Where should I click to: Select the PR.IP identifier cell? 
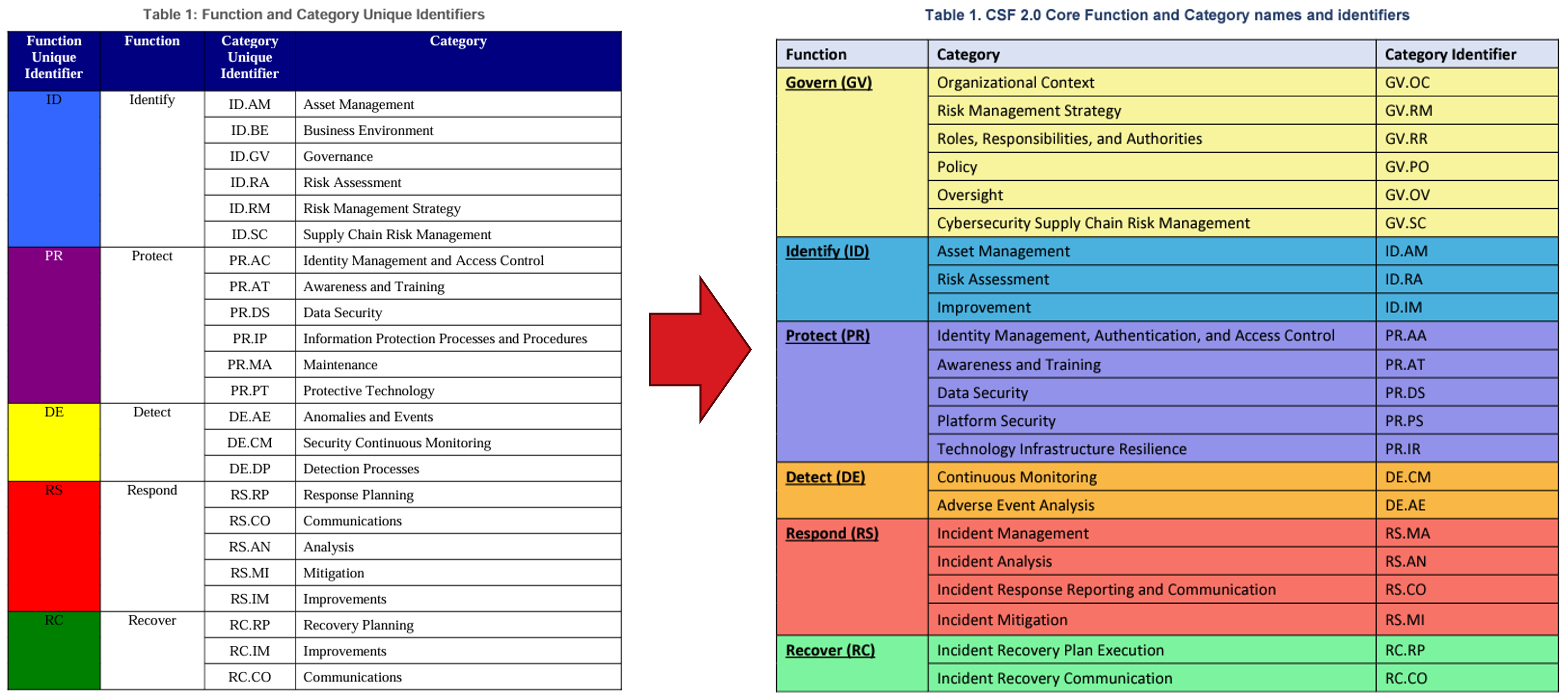click(250, 339)
